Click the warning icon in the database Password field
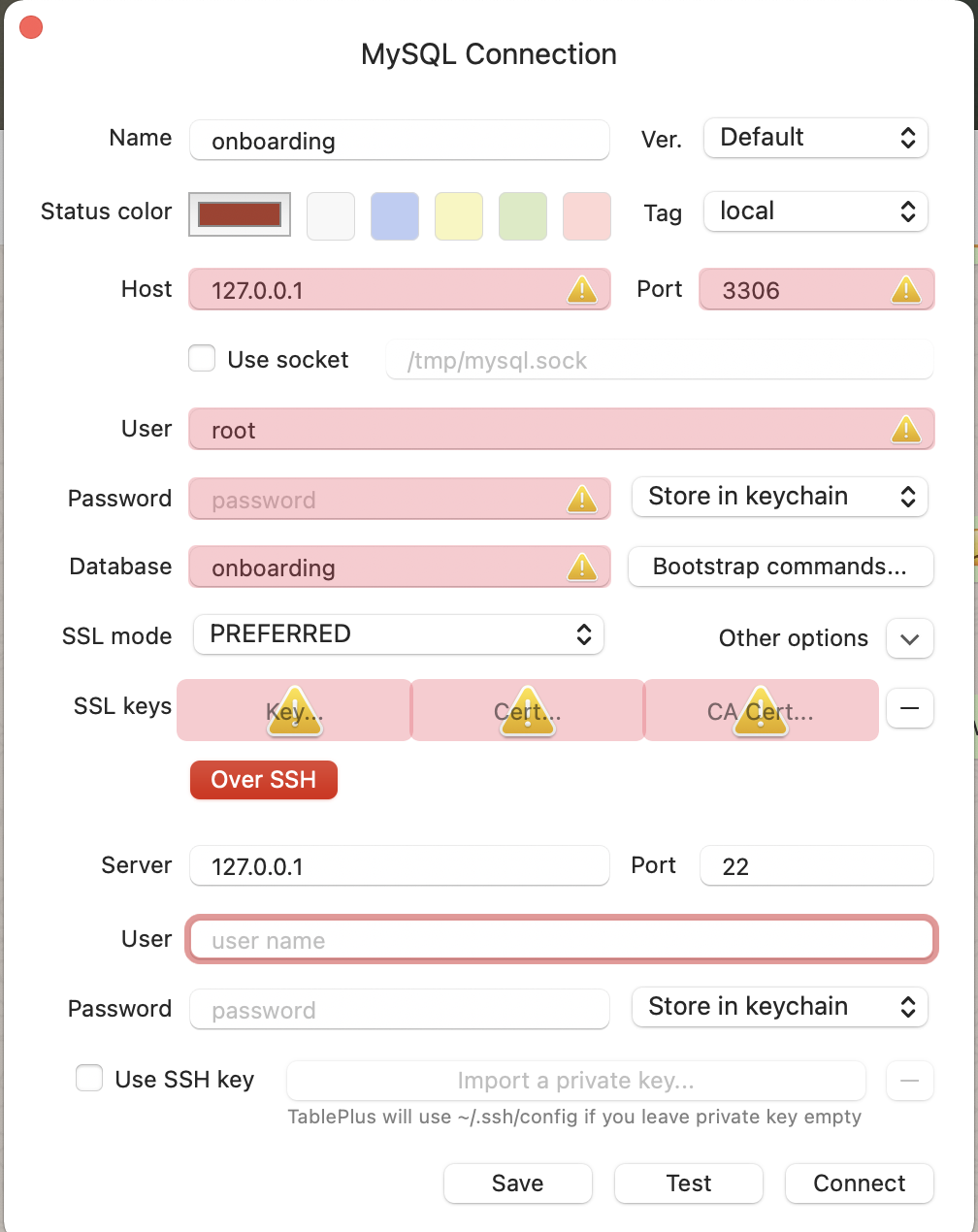Viewport: 978px width, 1232px height. click(582, 499)
